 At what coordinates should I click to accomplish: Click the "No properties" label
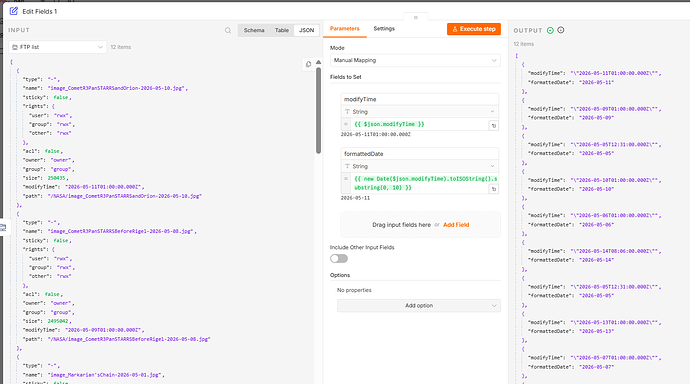tap(354, 290)
